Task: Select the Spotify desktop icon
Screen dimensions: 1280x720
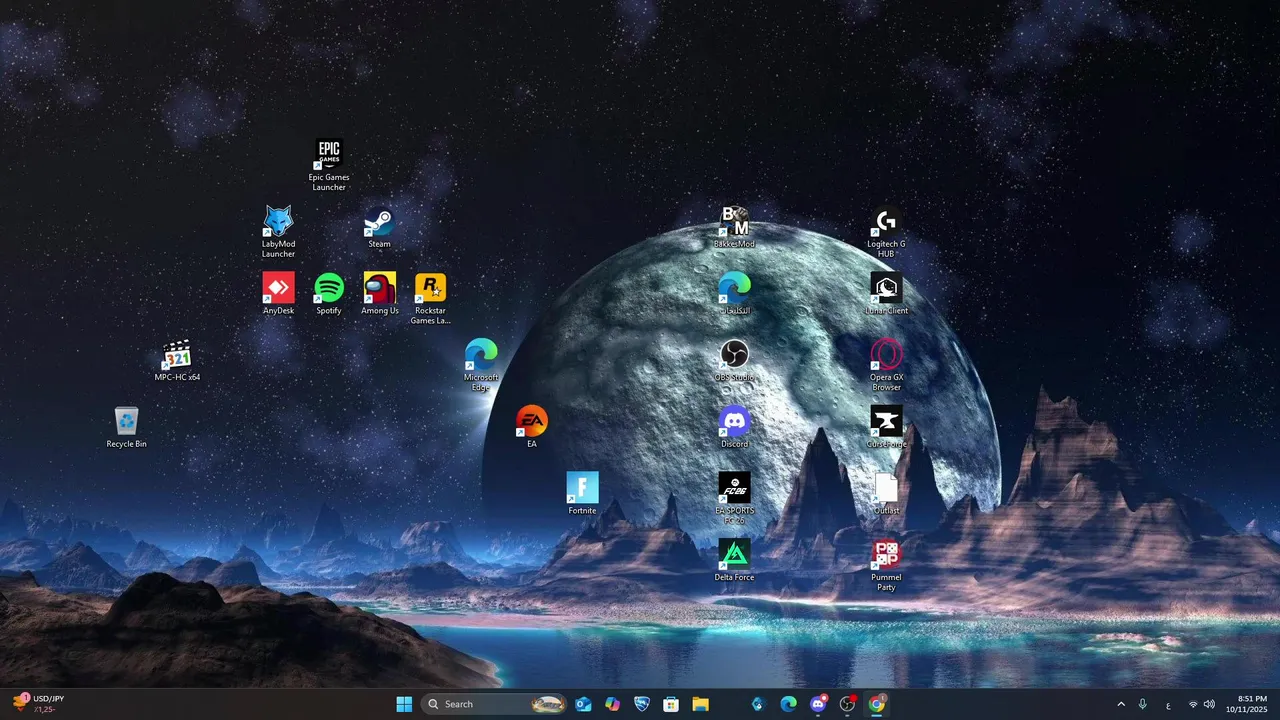Action: [x=329, y=294]
